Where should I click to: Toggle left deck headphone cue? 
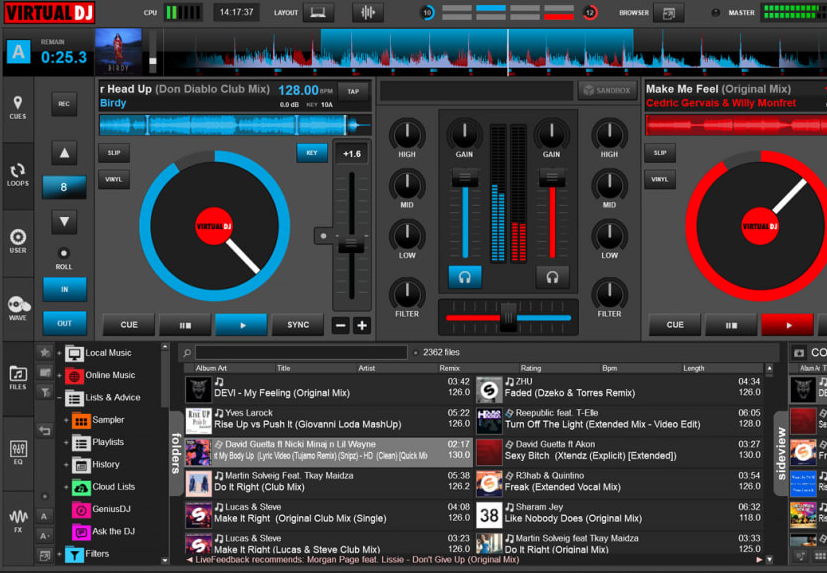465,277
